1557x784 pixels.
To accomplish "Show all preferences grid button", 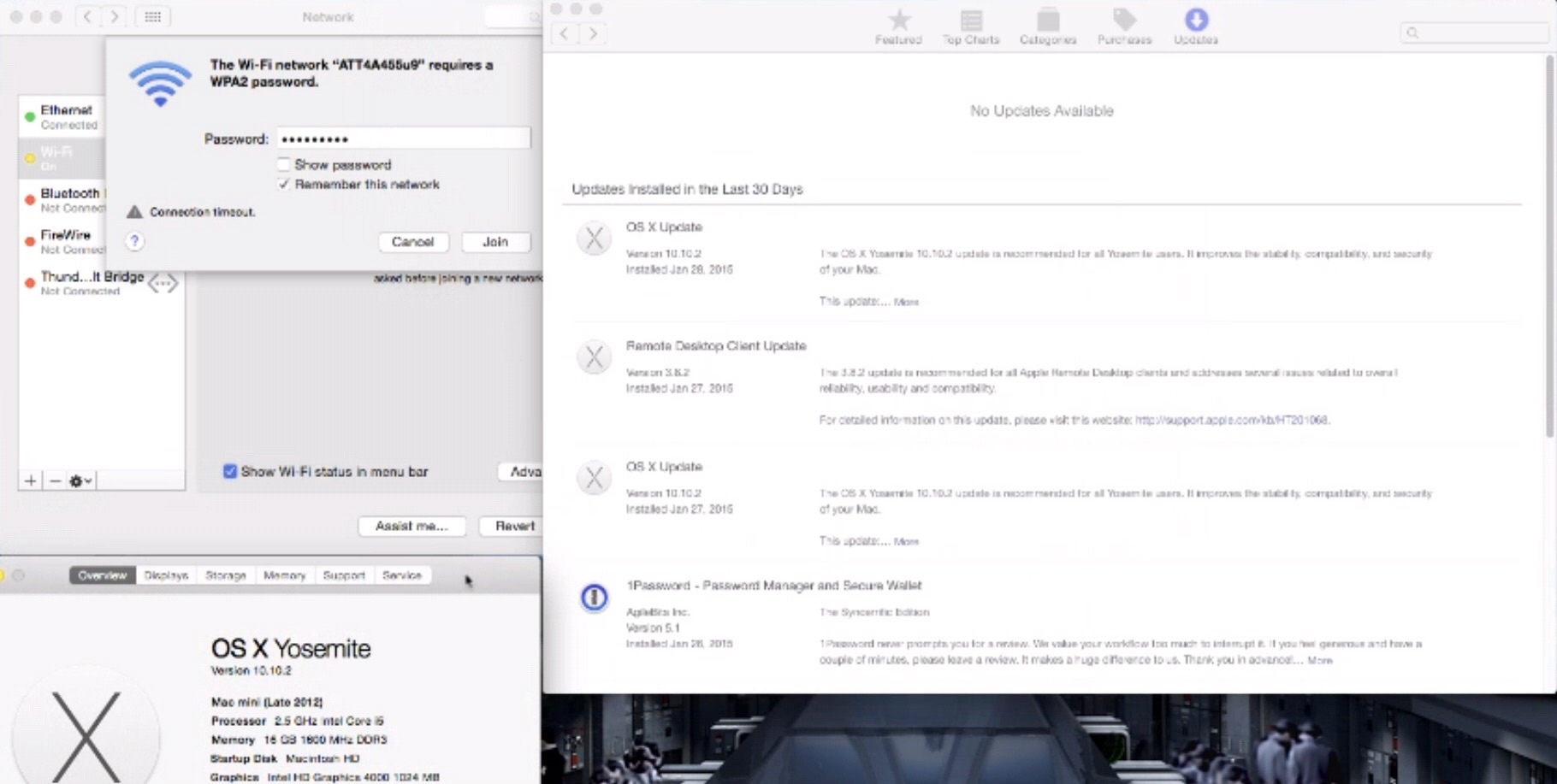I will (152, 16).
